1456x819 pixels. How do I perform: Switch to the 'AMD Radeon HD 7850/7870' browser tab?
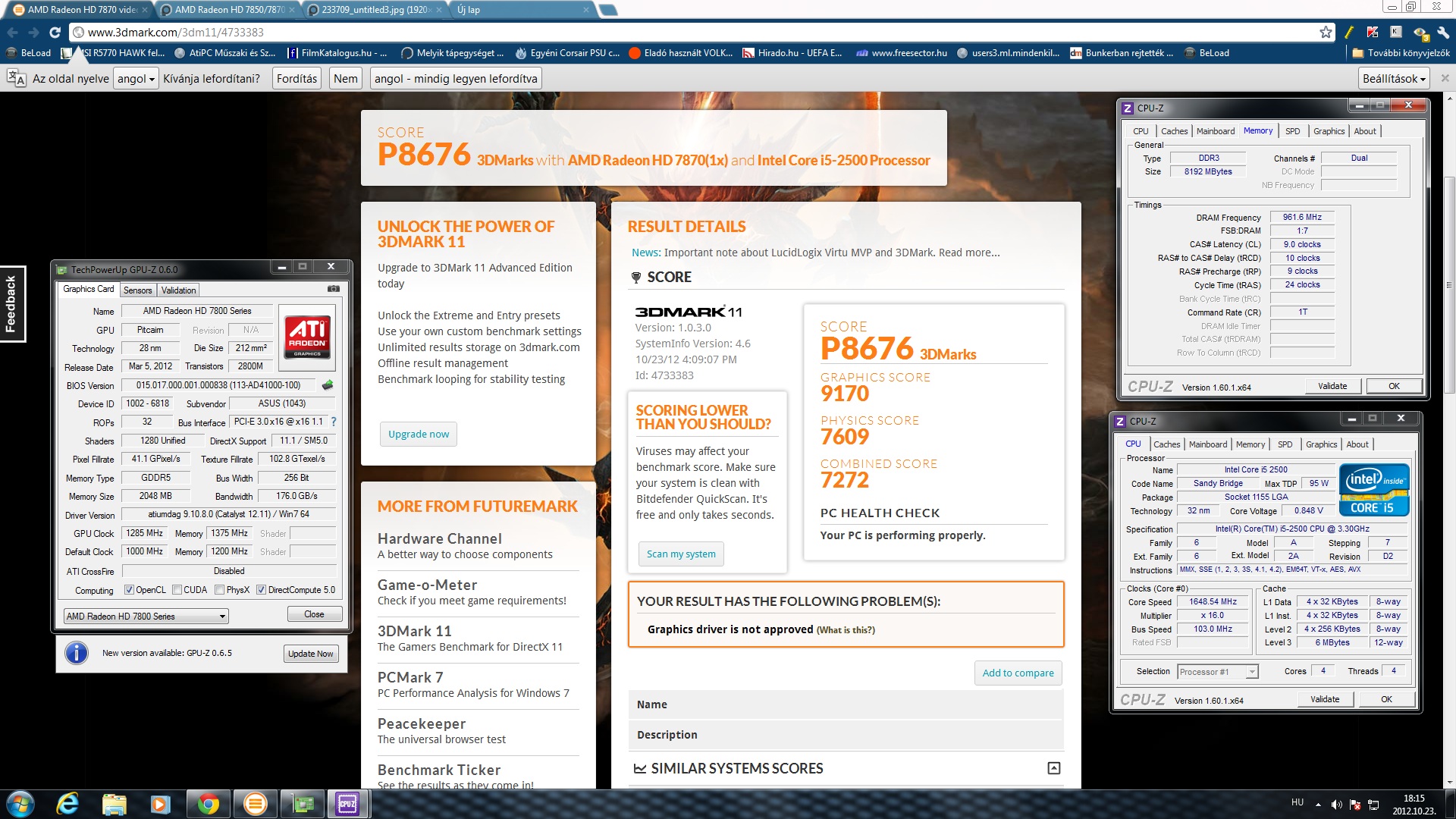[x=227, y=10]
